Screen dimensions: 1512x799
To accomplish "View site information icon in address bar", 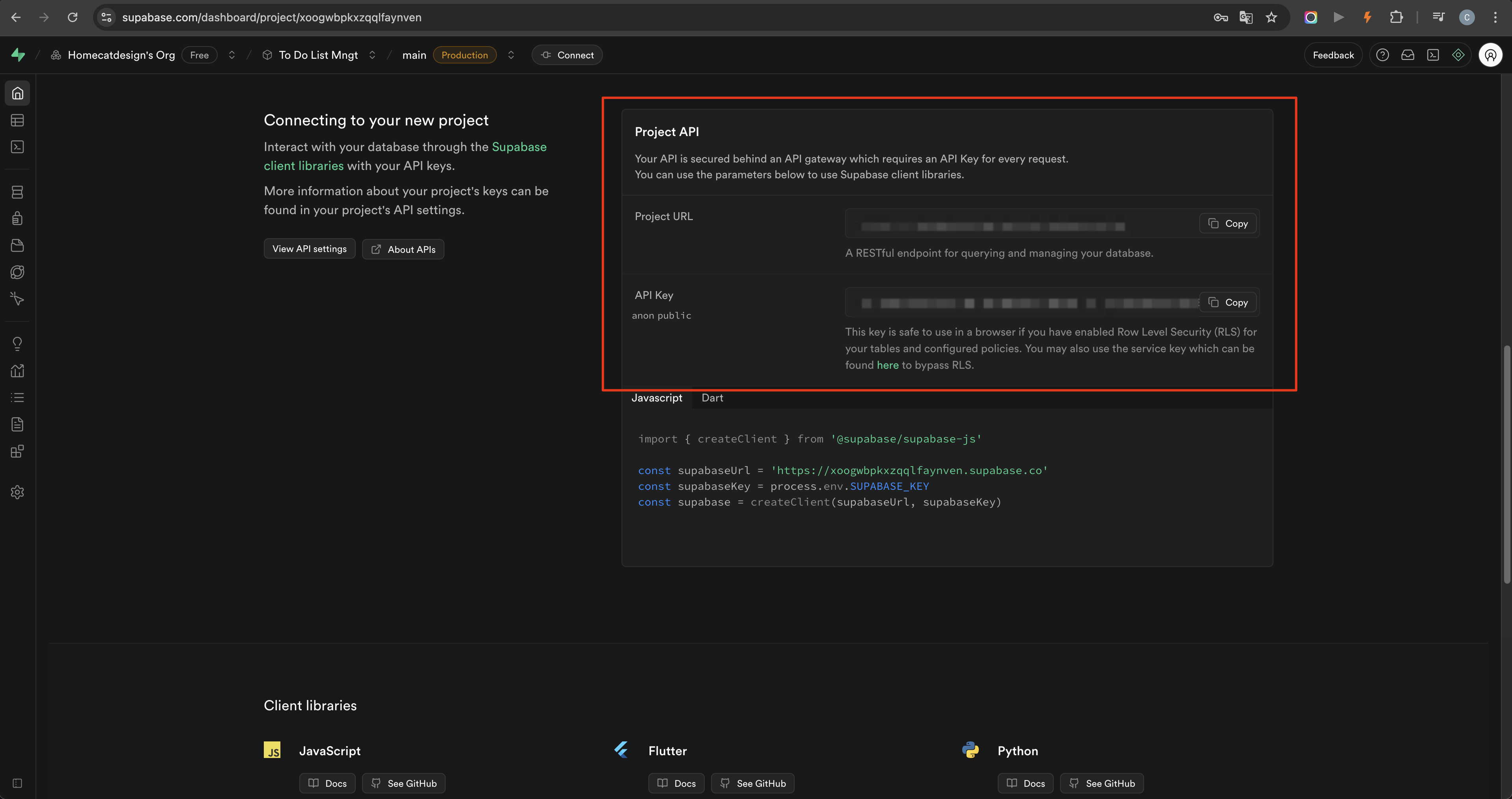I will tap(106, 17).
